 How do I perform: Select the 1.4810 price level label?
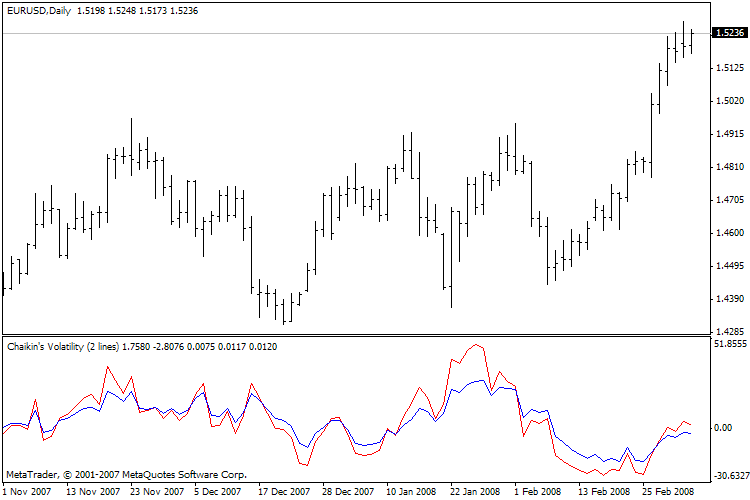coord(730,167)
